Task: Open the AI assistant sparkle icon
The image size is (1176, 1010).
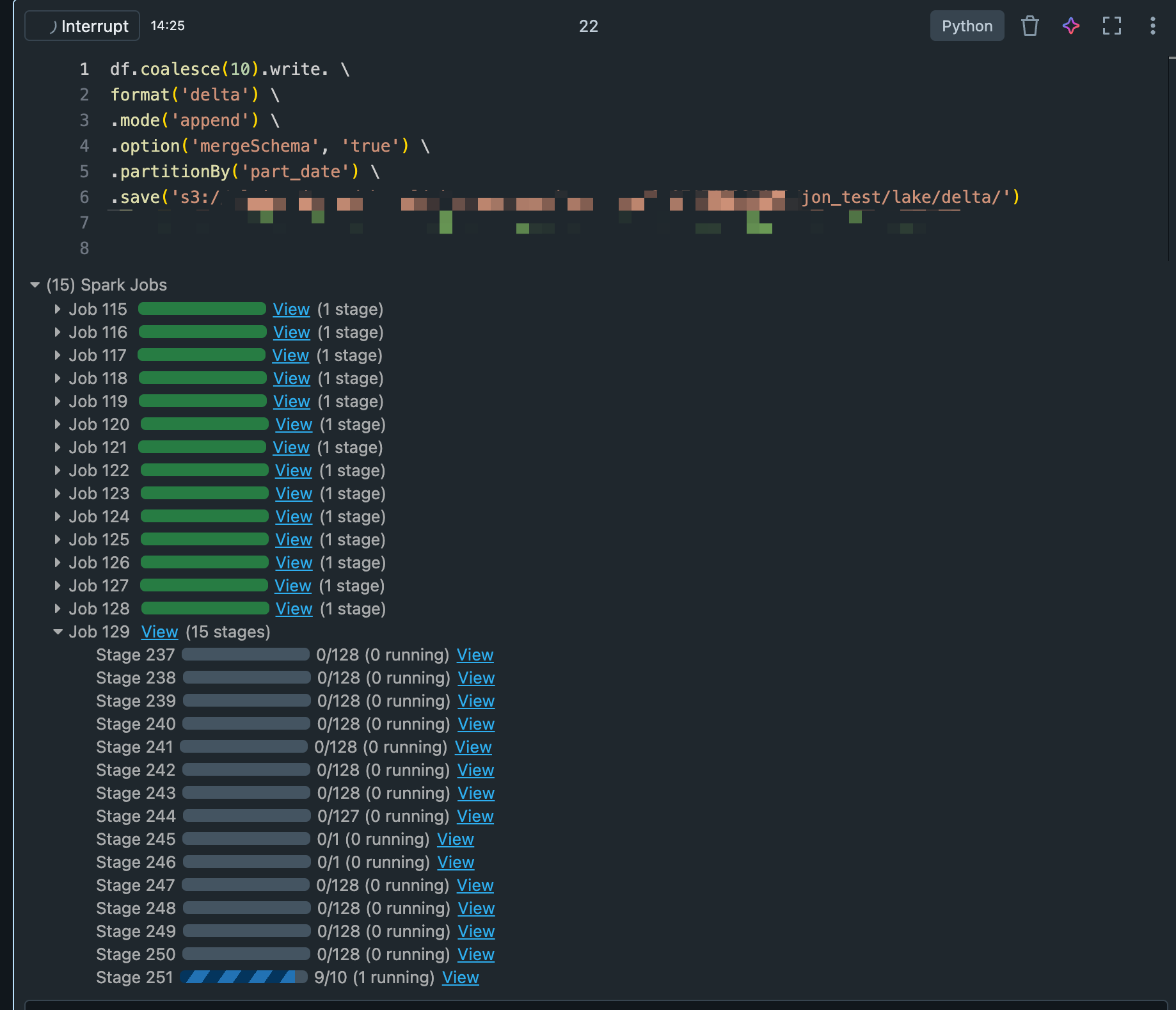Action: 1070,26
